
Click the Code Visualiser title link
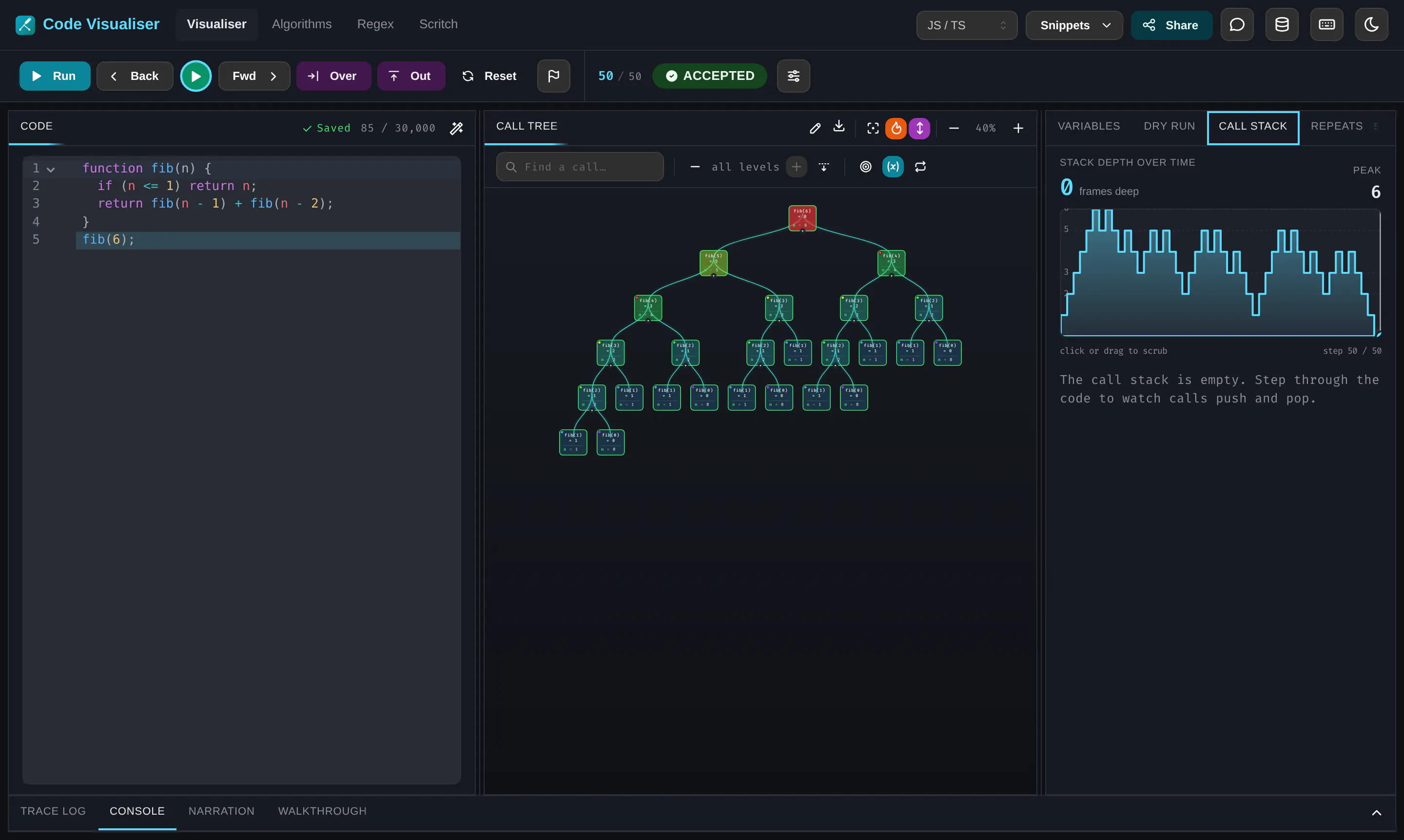point(101,24)
